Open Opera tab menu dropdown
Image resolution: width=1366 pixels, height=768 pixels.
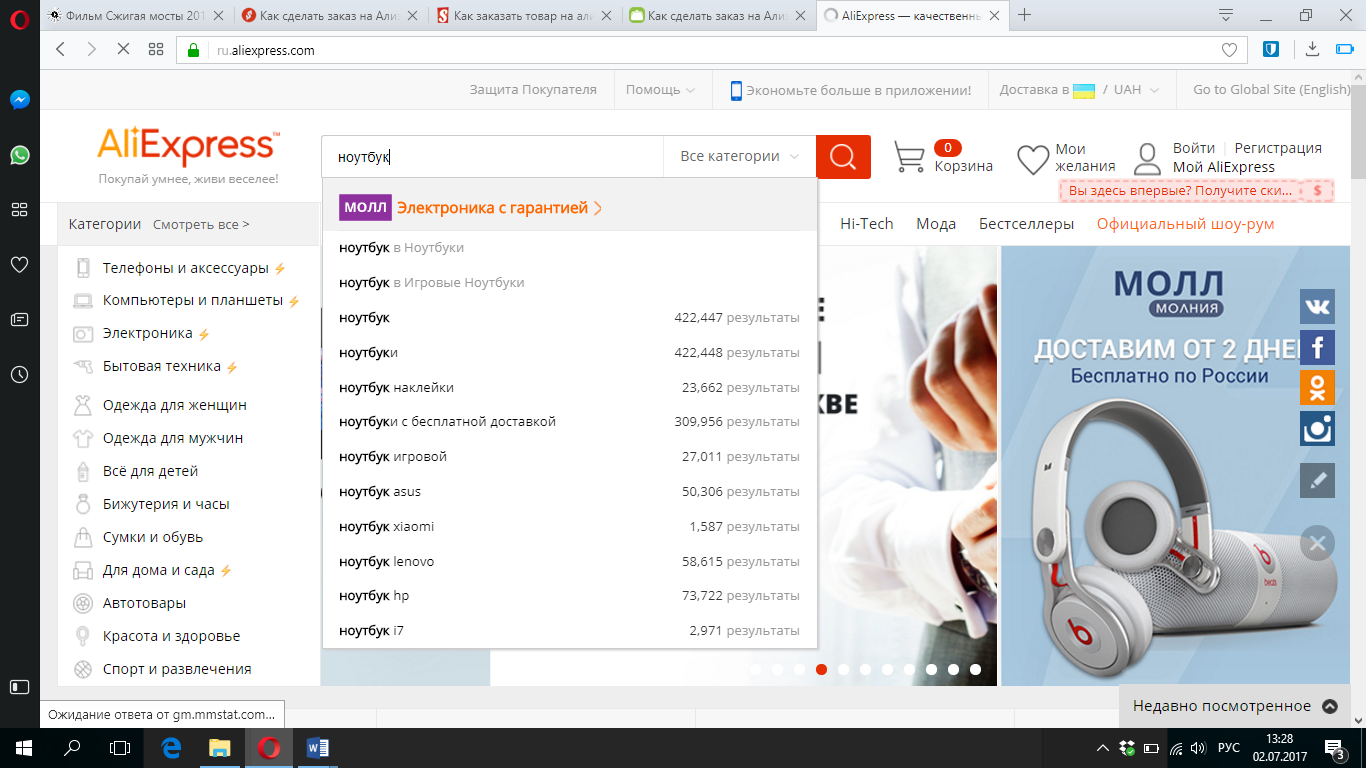pyautogui.click(x=1226, y=15)
